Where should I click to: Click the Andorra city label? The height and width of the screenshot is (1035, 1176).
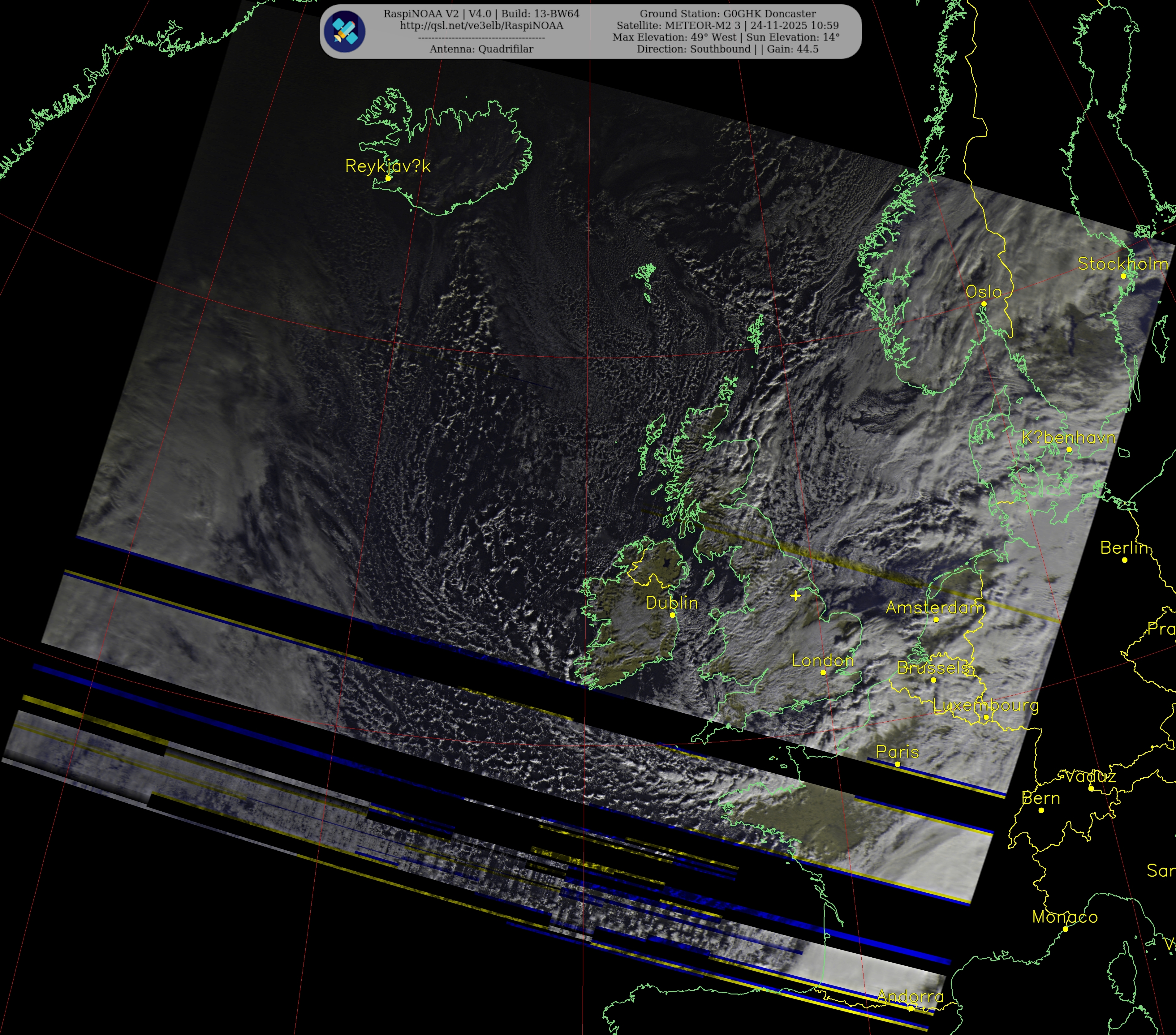910,996
